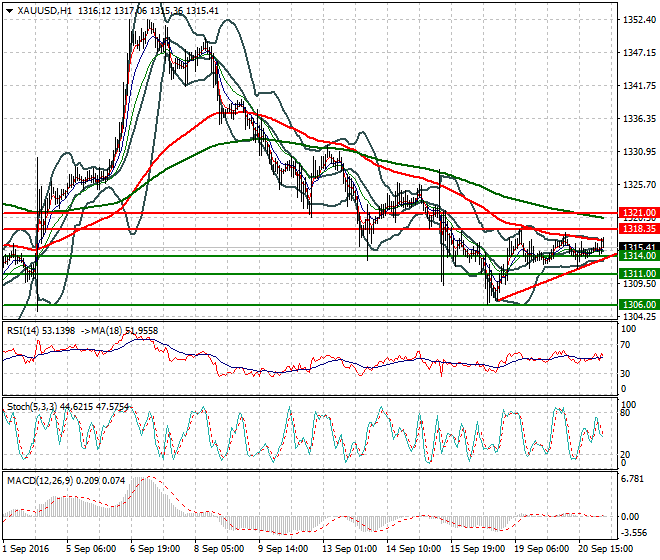Click the 1318.35 red price level label

pyautogui.click(x=639, y=229)
